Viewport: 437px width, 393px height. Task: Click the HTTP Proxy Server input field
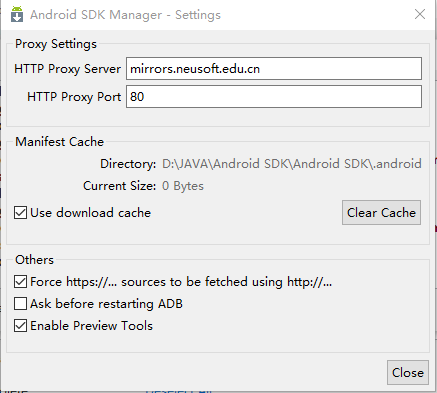pos(274,69)
